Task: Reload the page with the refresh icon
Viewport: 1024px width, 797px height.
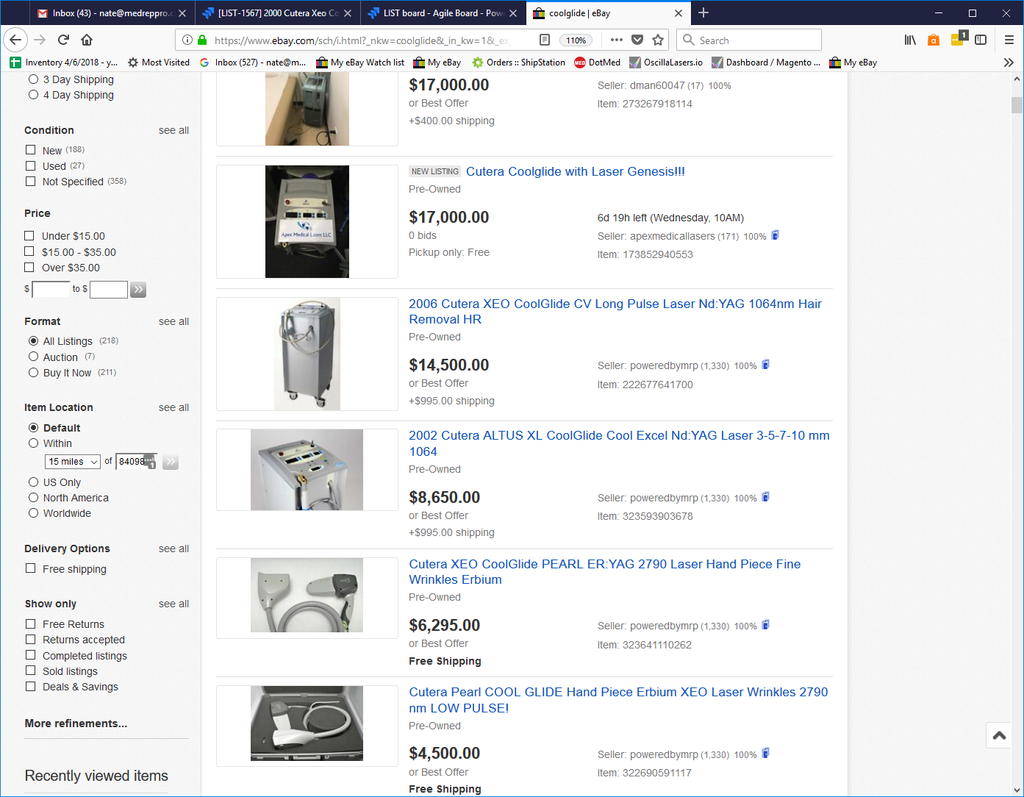Action: tap(63, 40)
